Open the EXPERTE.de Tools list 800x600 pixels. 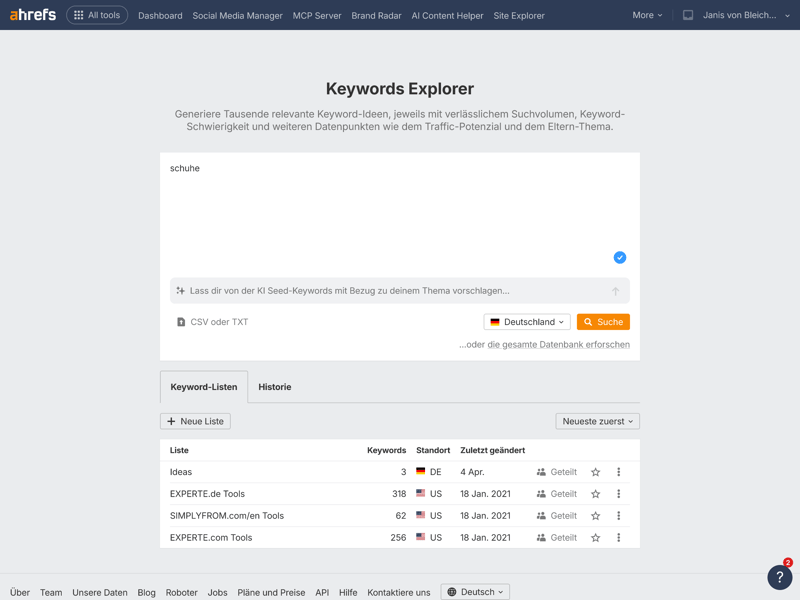tap(207, 494)
